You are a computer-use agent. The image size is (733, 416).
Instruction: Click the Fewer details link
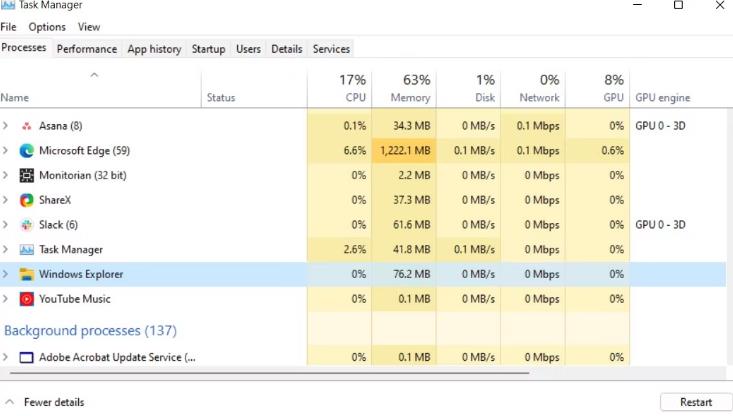[x=54, y=402]
